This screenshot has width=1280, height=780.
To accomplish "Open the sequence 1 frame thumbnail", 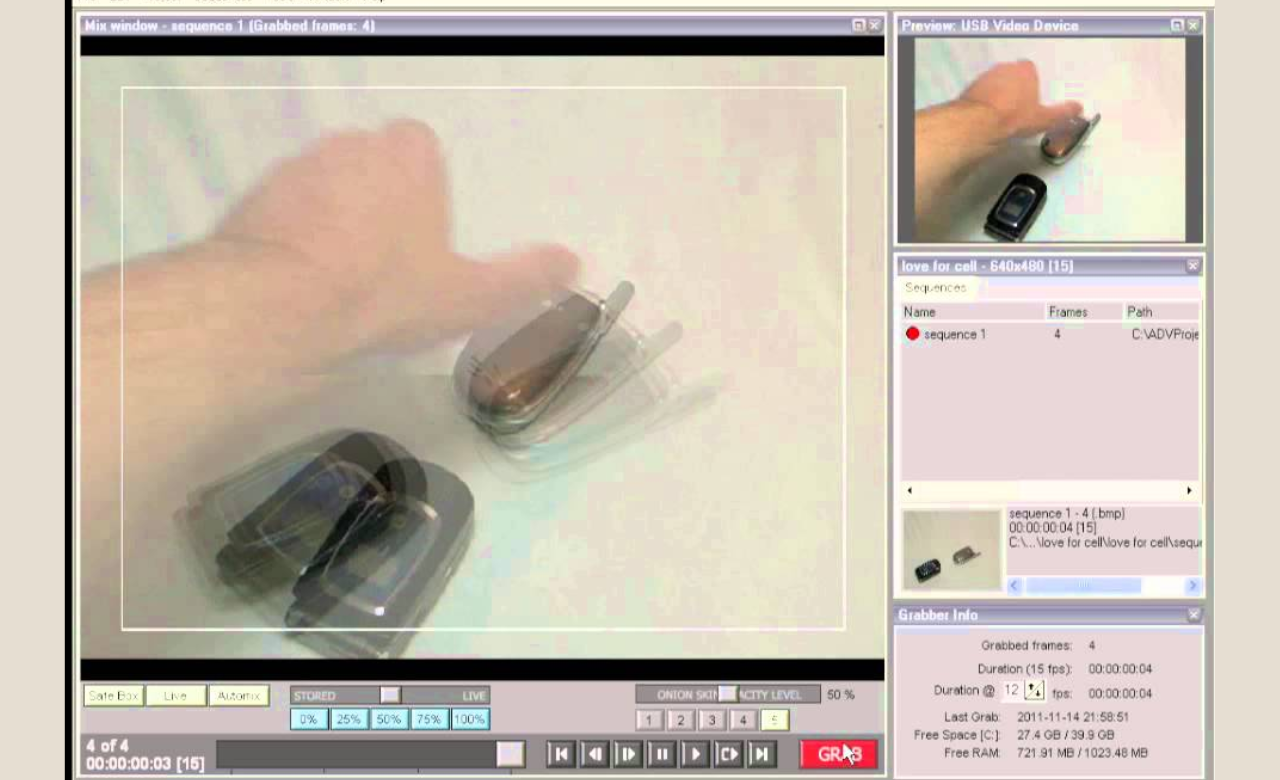I will pos(949,549).
